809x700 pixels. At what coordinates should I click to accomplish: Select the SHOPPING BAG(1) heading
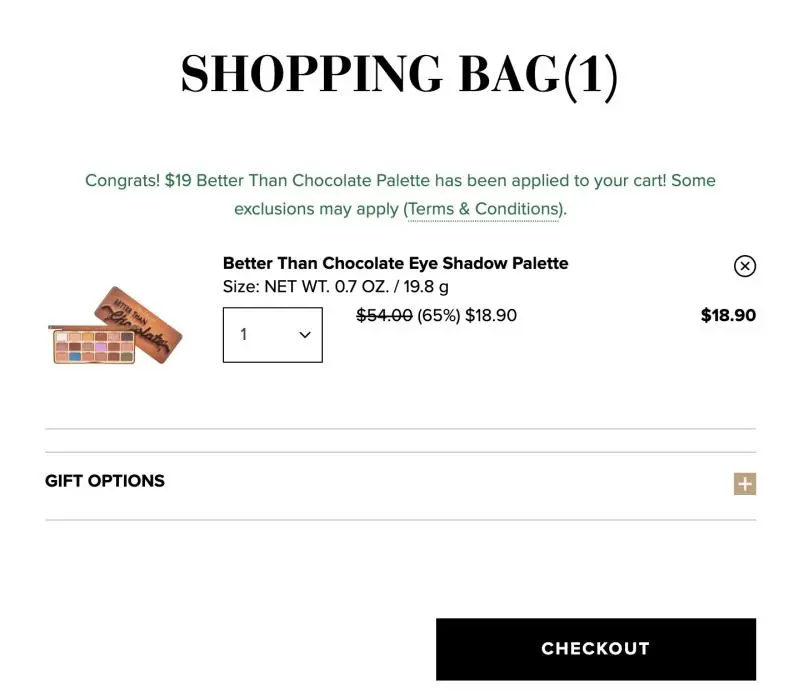[399, 72]
